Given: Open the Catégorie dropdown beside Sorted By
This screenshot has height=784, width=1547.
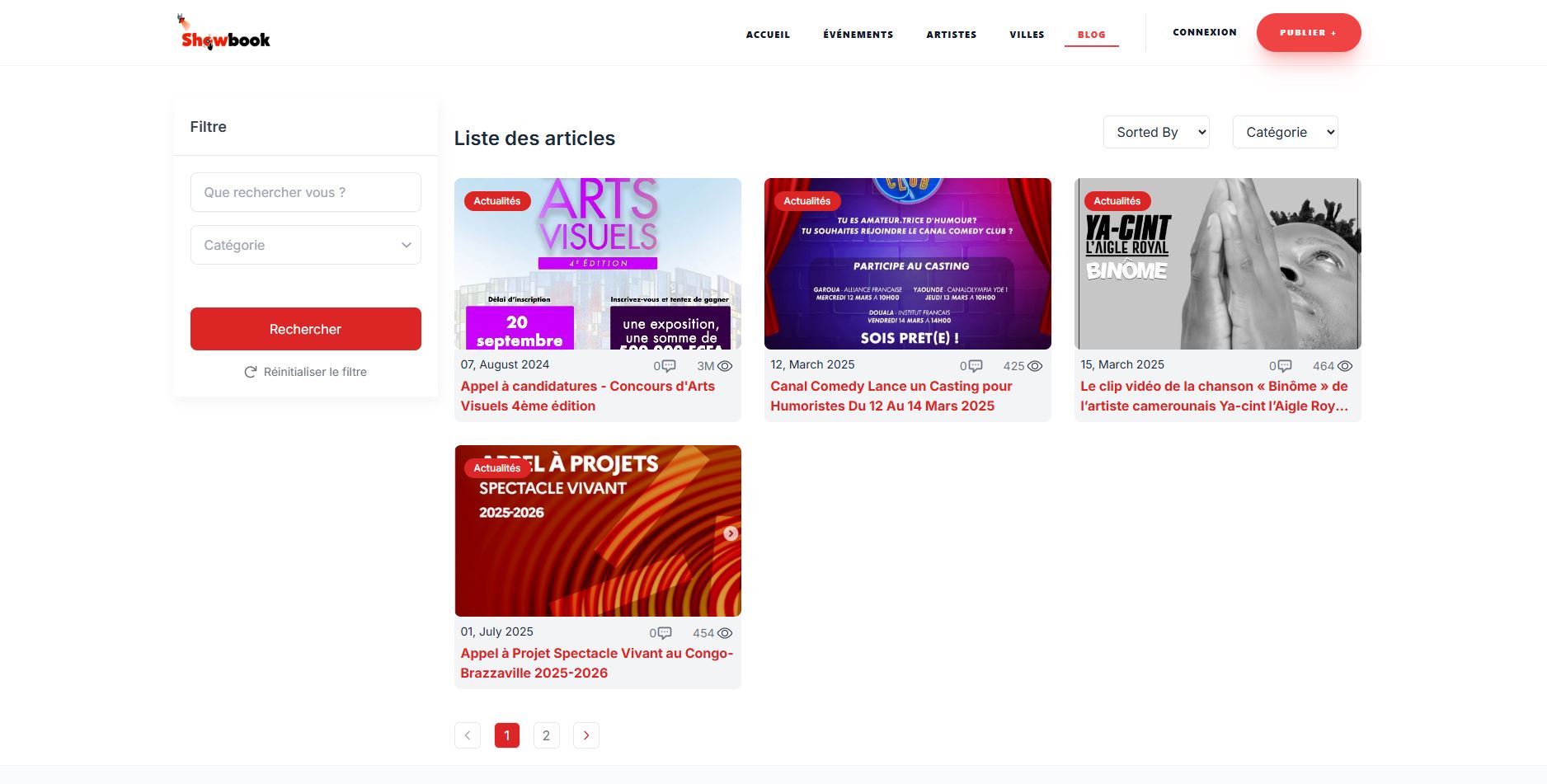Looking at the screenshot, I should click(x=1286, y=132).
